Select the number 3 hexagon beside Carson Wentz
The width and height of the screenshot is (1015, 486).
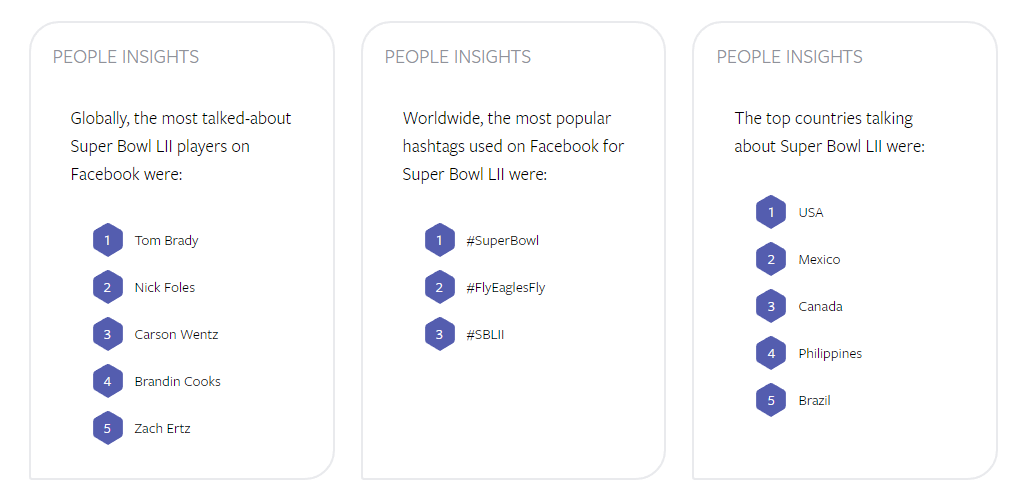point(107,334)
